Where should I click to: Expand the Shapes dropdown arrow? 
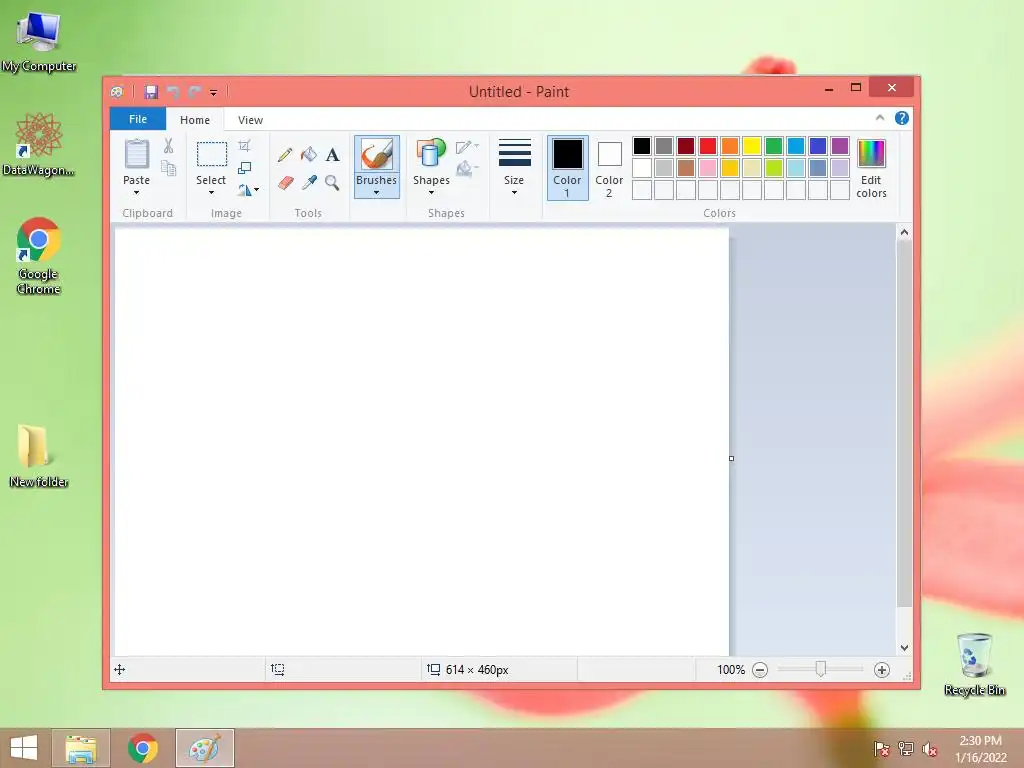click(x=431, y=193)
